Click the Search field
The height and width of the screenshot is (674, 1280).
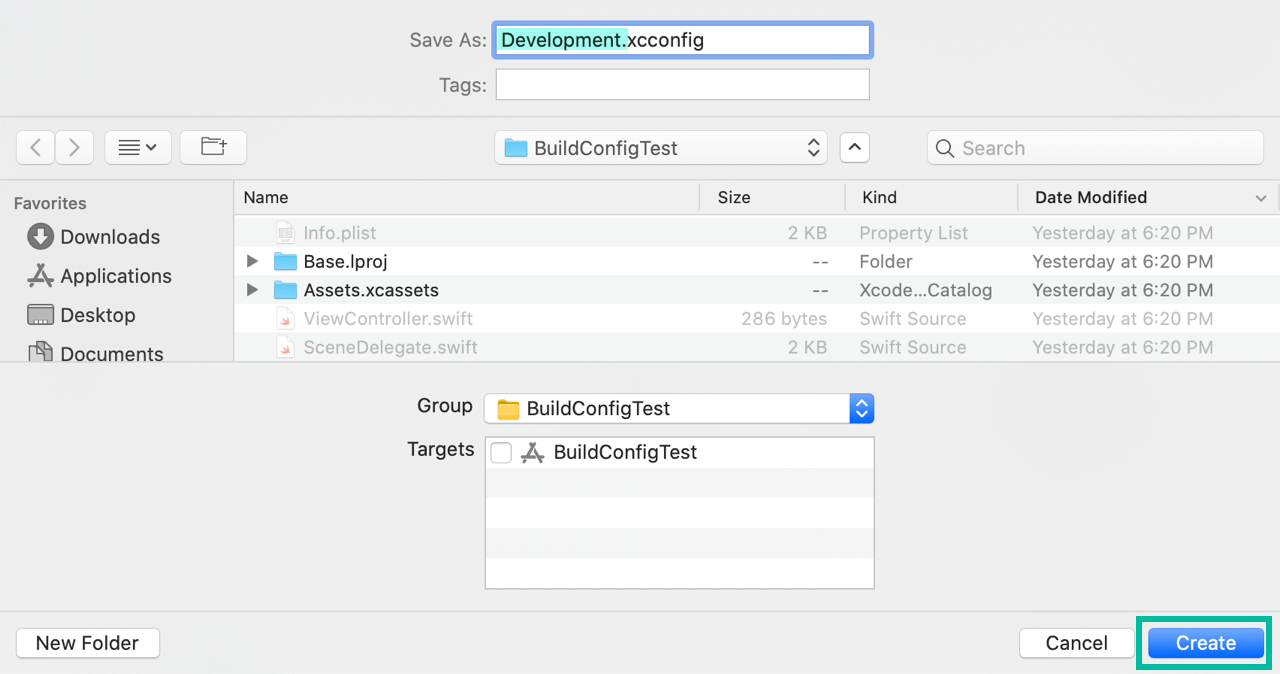pos(1095,148)
